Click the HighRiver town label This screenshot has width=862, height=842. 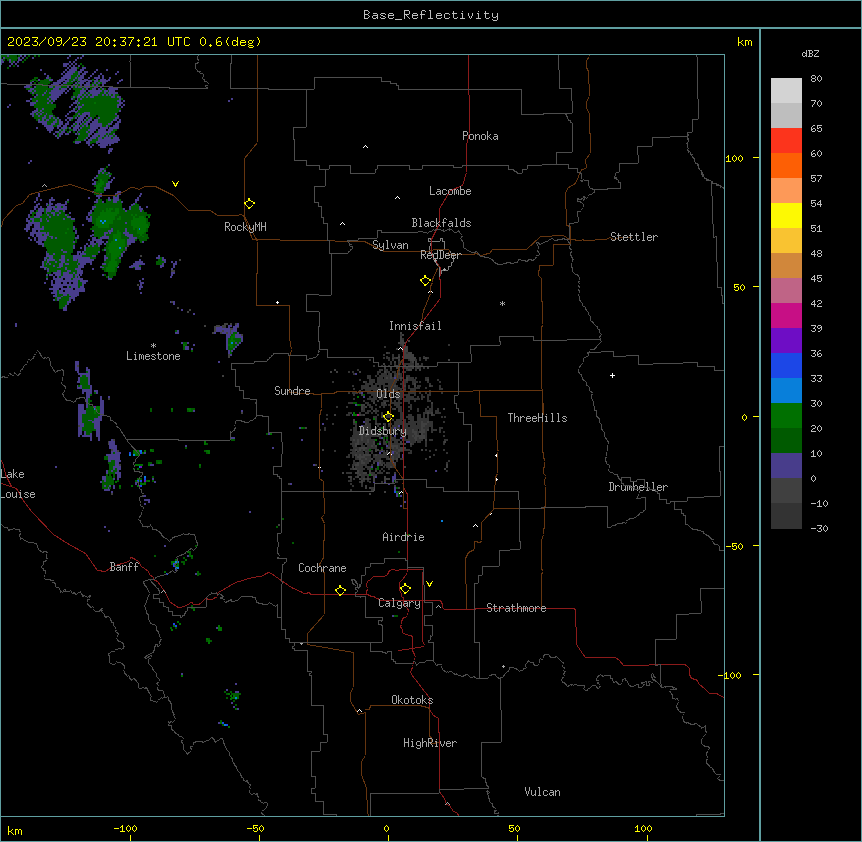[x=430, y=743]
